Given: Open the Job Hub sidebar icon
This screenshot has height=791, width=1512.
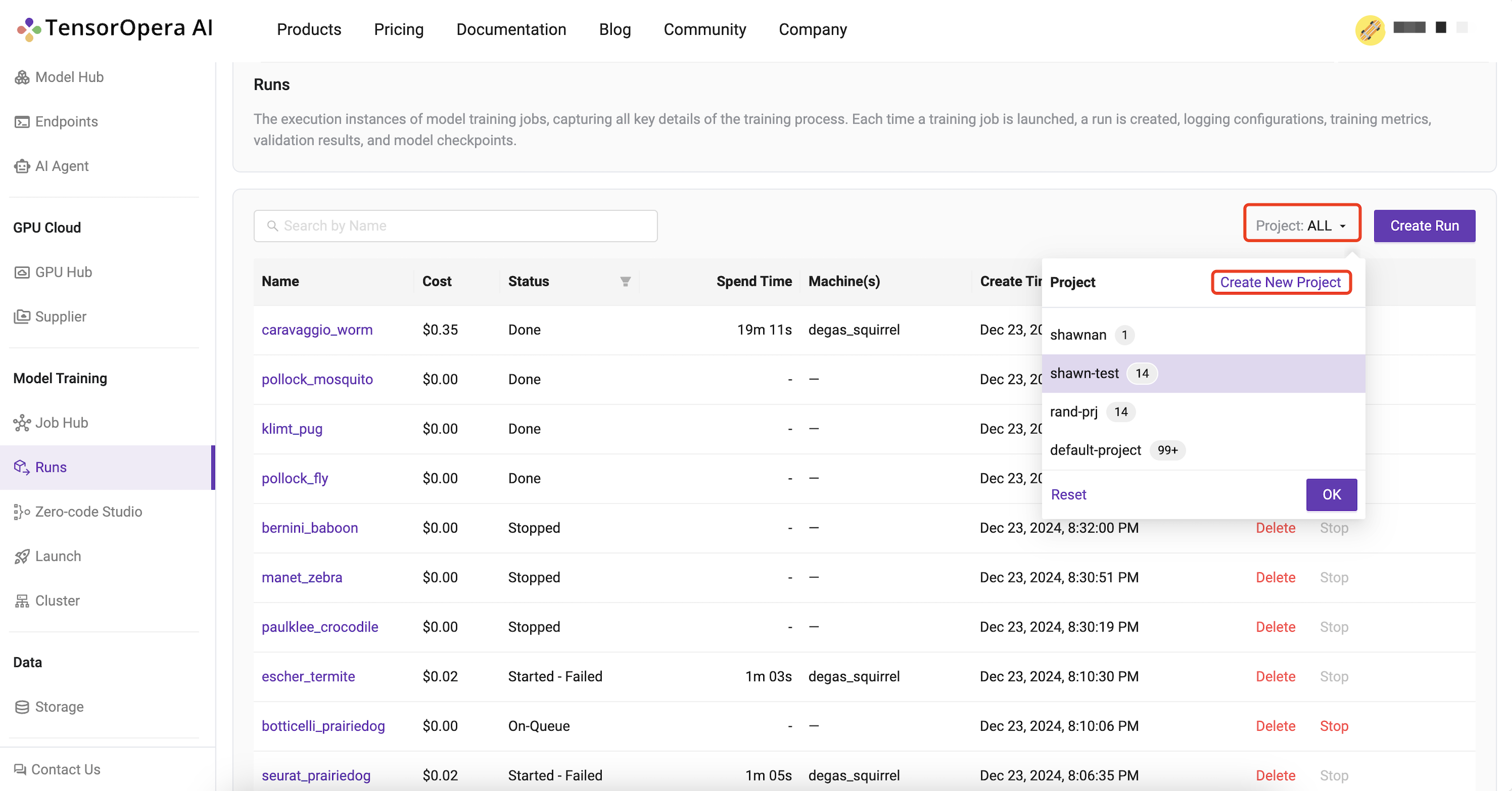Looking at the screenshot, I should [x=22, y=422].
